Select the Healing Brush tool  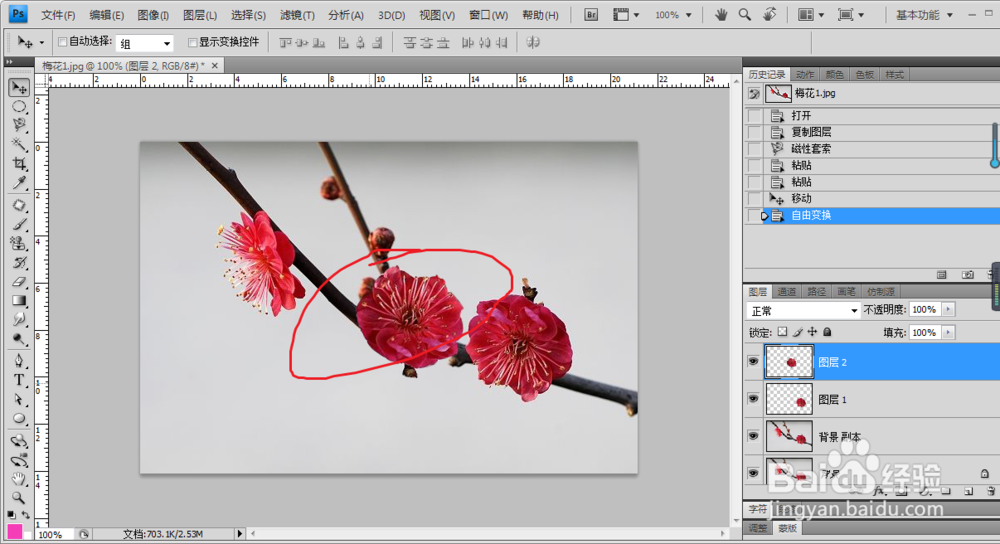(x=19, y=205)
